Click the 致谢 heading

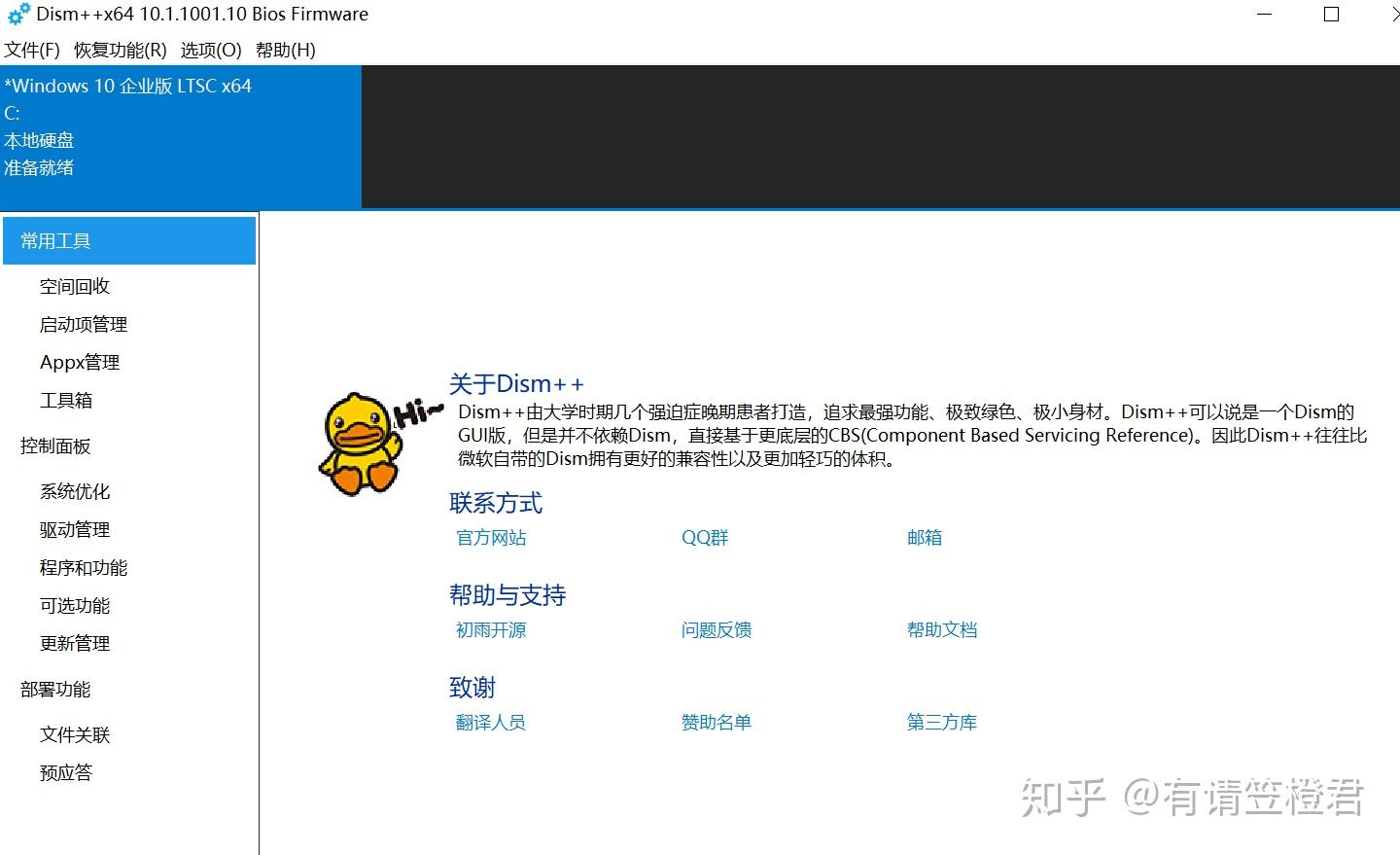click(x=472, y=688)
